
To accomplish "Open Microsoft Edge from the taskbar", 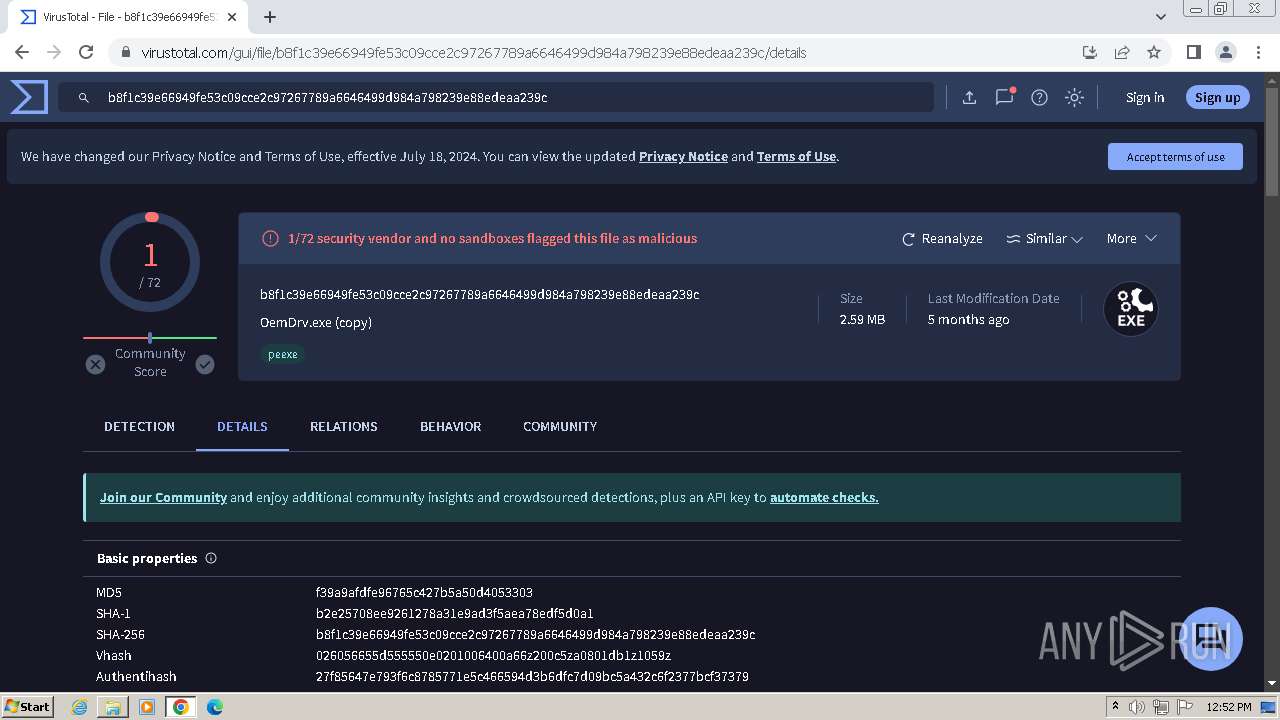I will 214,707.
